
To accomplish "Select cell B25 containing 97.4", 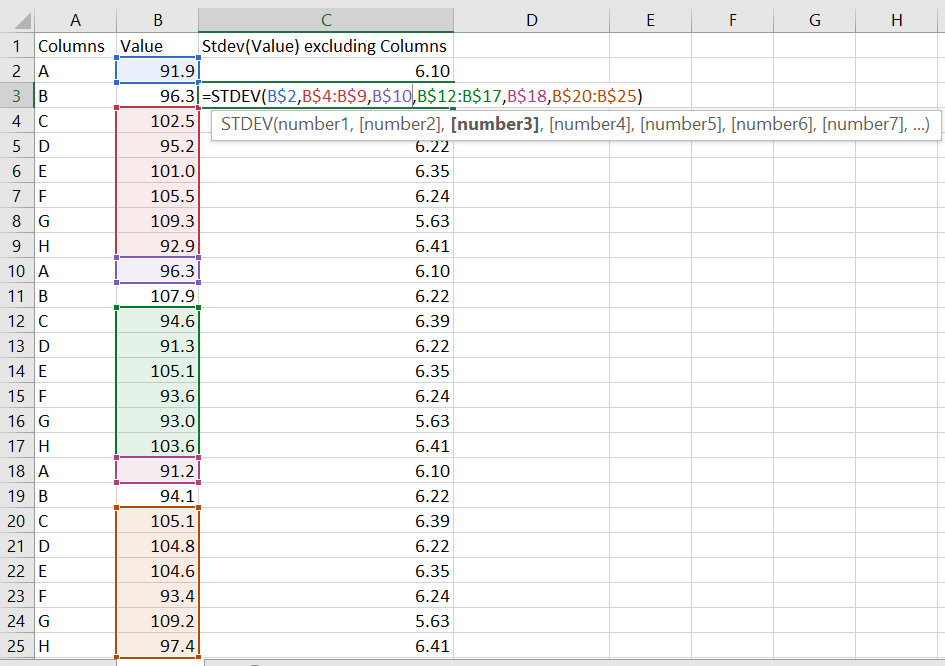I will (158, 646).
